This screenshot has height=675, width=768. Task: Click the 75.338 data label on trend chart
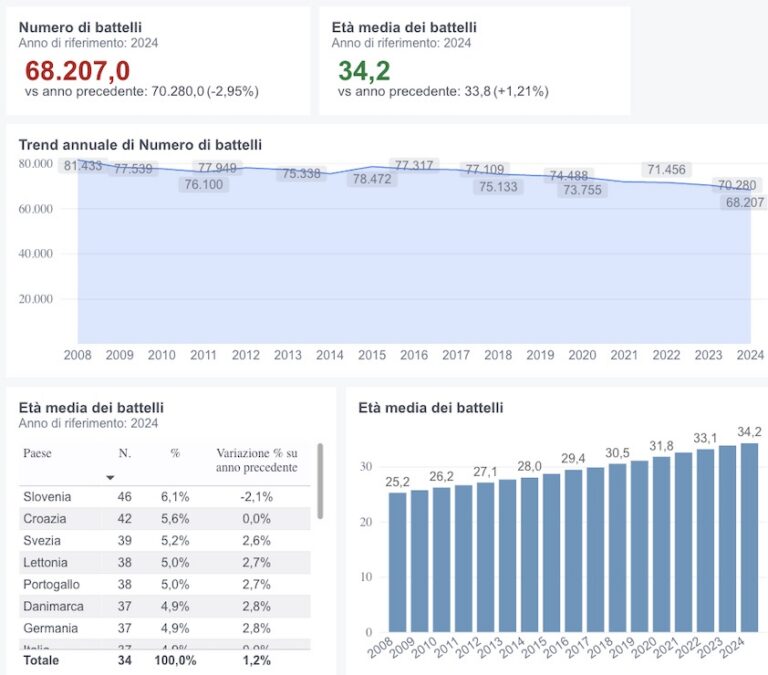tap(301, 173)
